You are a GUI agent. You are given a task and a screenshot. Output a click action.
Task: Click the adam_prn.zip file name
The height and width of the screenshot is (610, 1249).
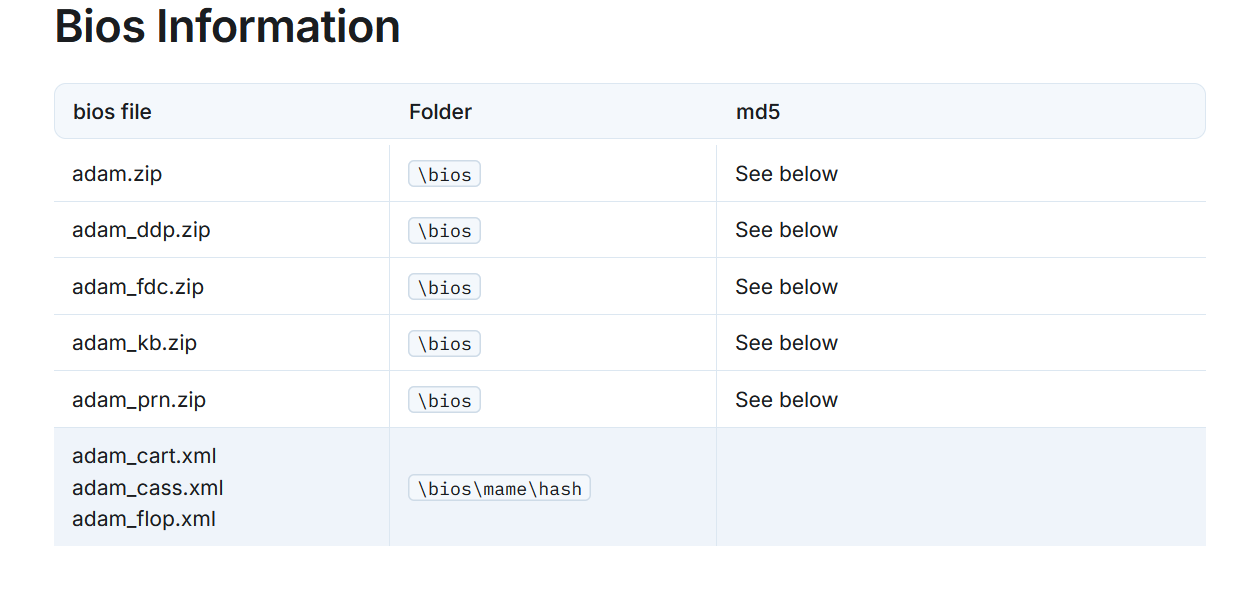point(139,400)
